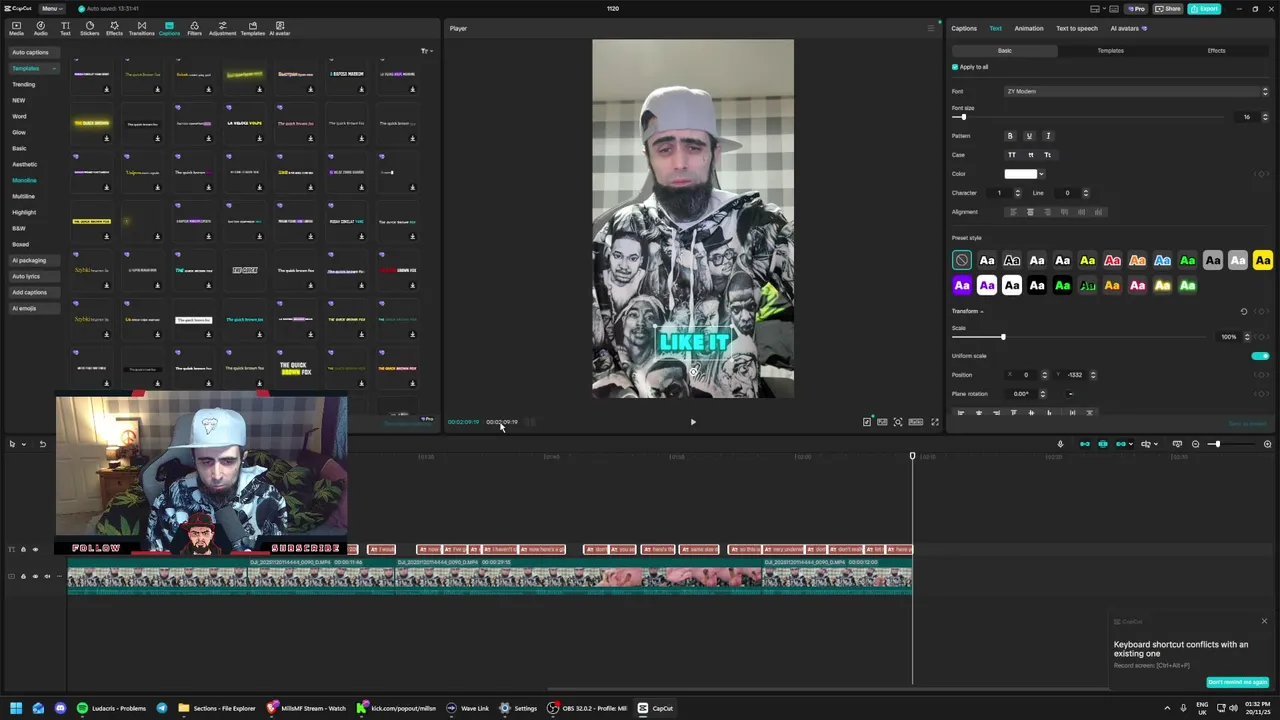This screenshot has width=1280, height=720.
Task: Choose the yellow-background Aa preset style
Action: (1263, 261)
